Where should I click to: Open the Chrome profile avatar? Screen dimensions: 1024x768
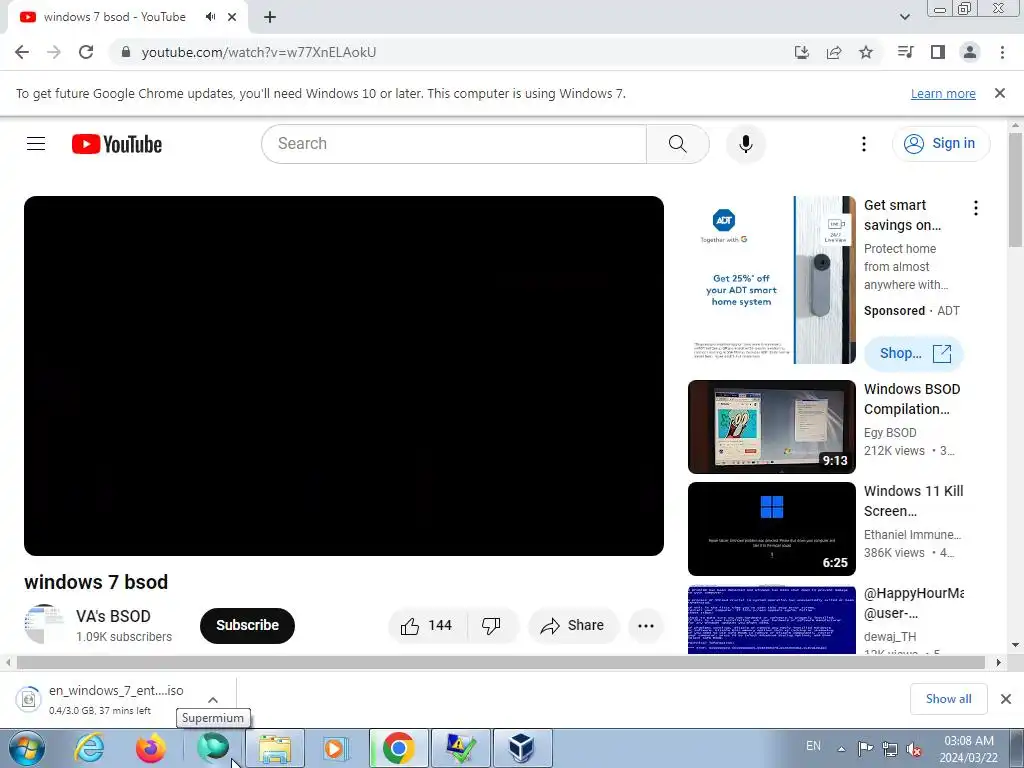[970, 52]
